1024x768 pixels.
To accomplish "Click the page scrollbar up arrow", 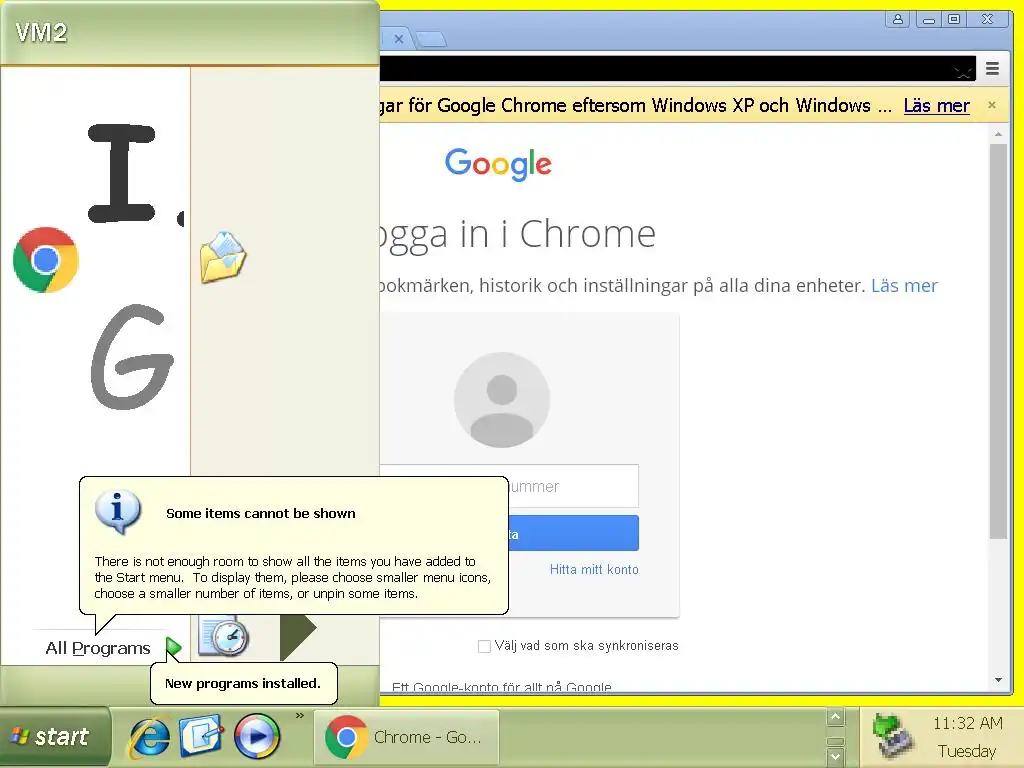I will point(998,135).
